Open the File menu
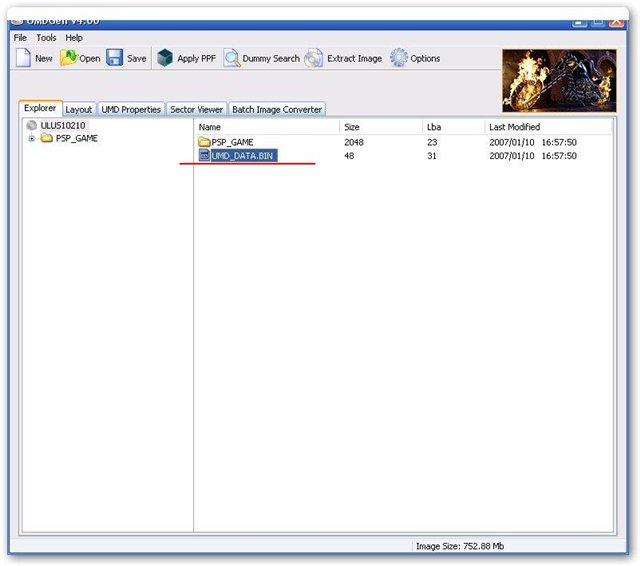 pyautogui.click(x=20, y=37)
